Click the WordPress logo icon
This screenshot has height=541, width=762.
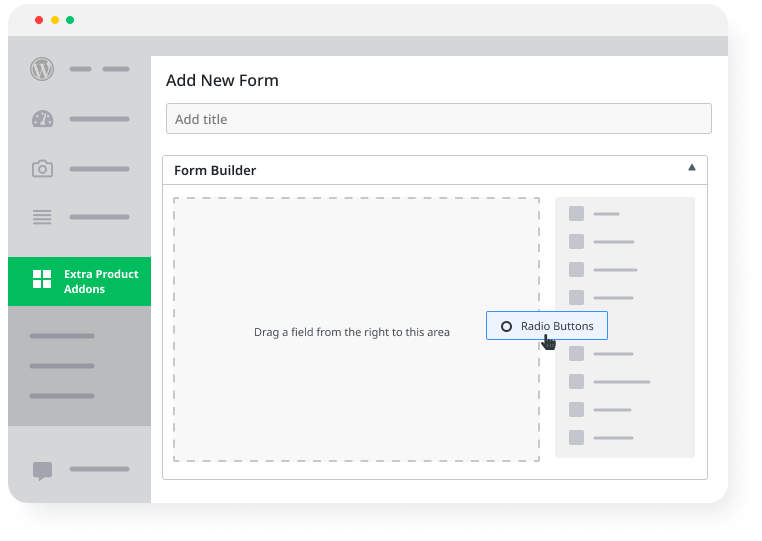[42, 69]
